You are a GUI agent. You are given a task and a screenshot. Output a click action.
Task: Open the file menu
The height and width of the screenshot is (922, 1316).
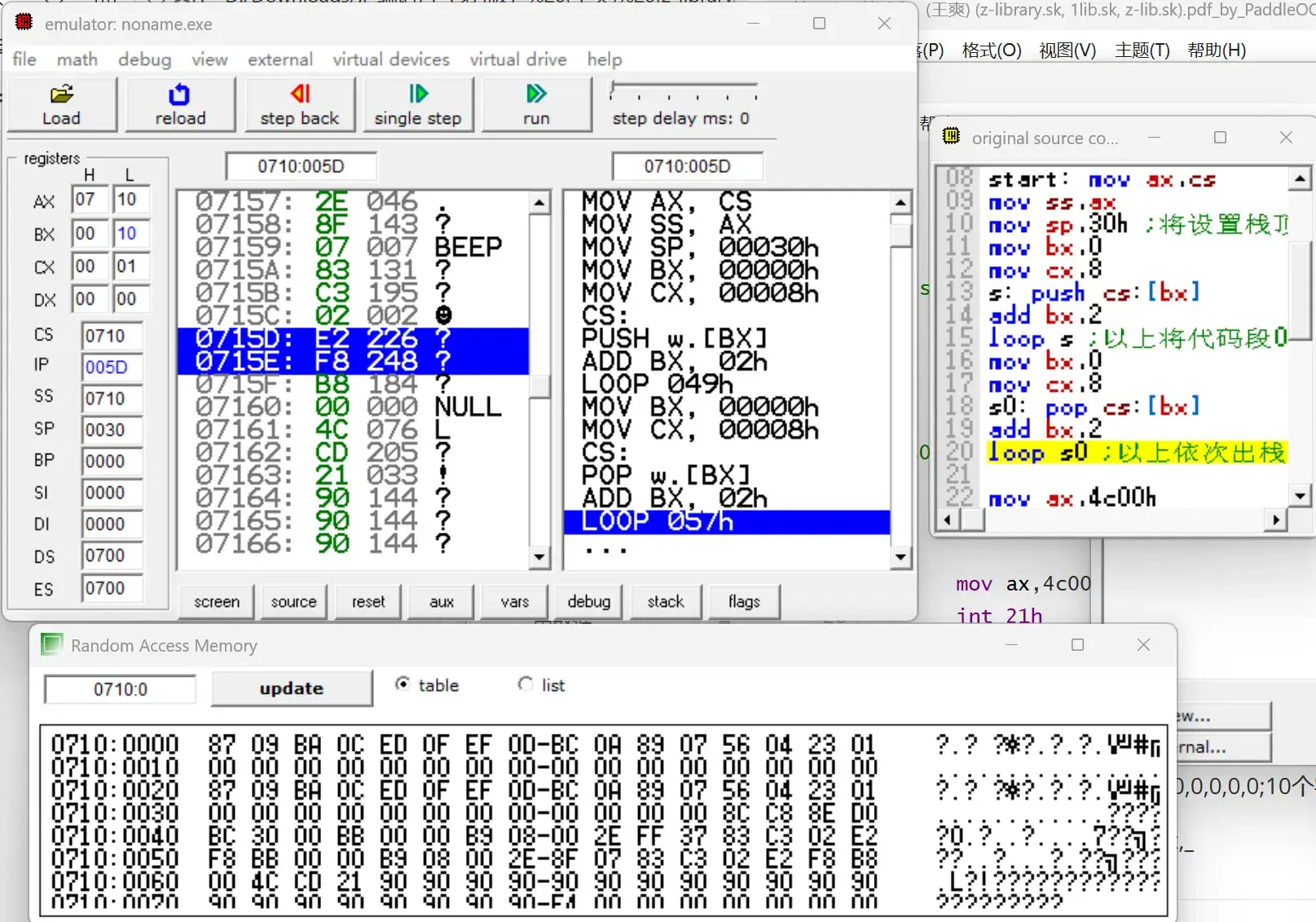click(x=24, y=59)
